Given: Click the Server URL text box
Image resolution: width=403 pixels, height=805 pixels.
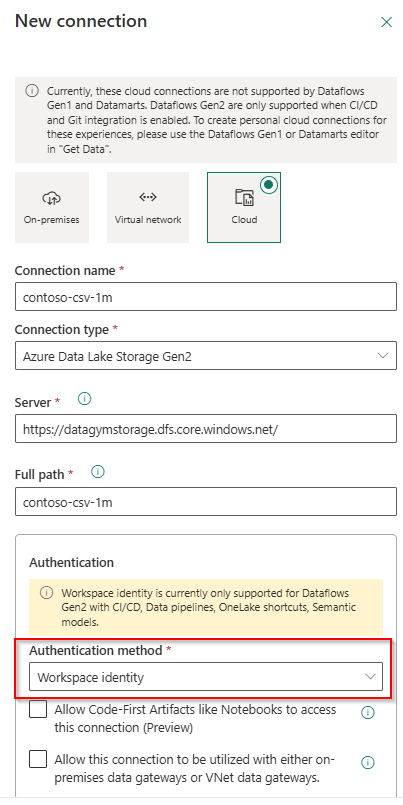Looking at the screenshot, I should [x=206, y=429].
